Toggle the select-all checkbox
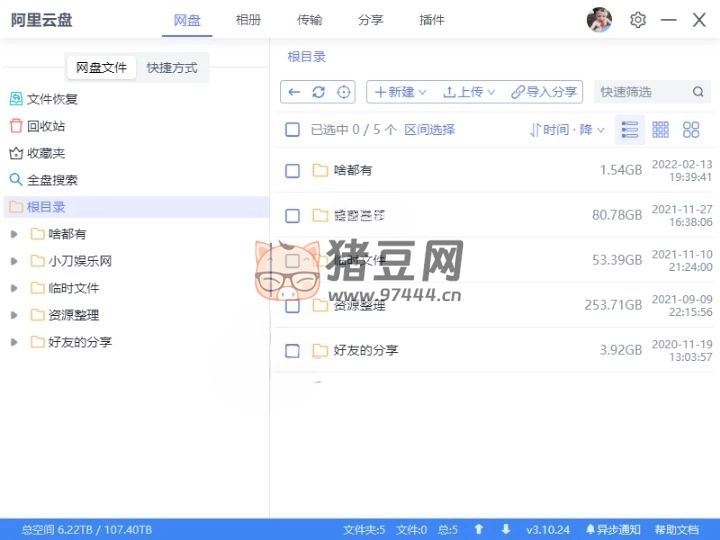Screen dimensions: 720x540 click(x=292, y=130)
